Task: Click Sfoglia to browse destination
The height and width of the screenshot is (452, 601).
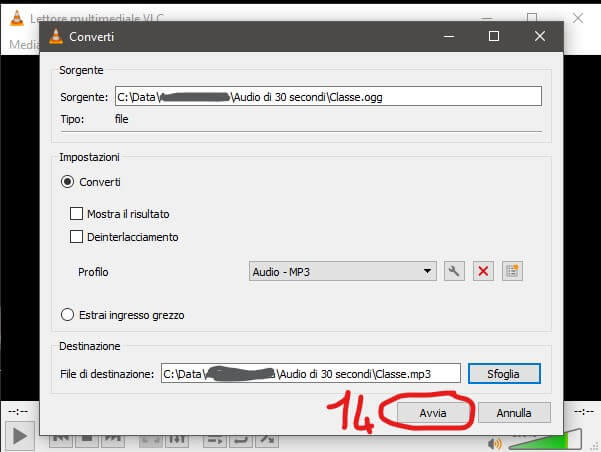Action: 505,373
